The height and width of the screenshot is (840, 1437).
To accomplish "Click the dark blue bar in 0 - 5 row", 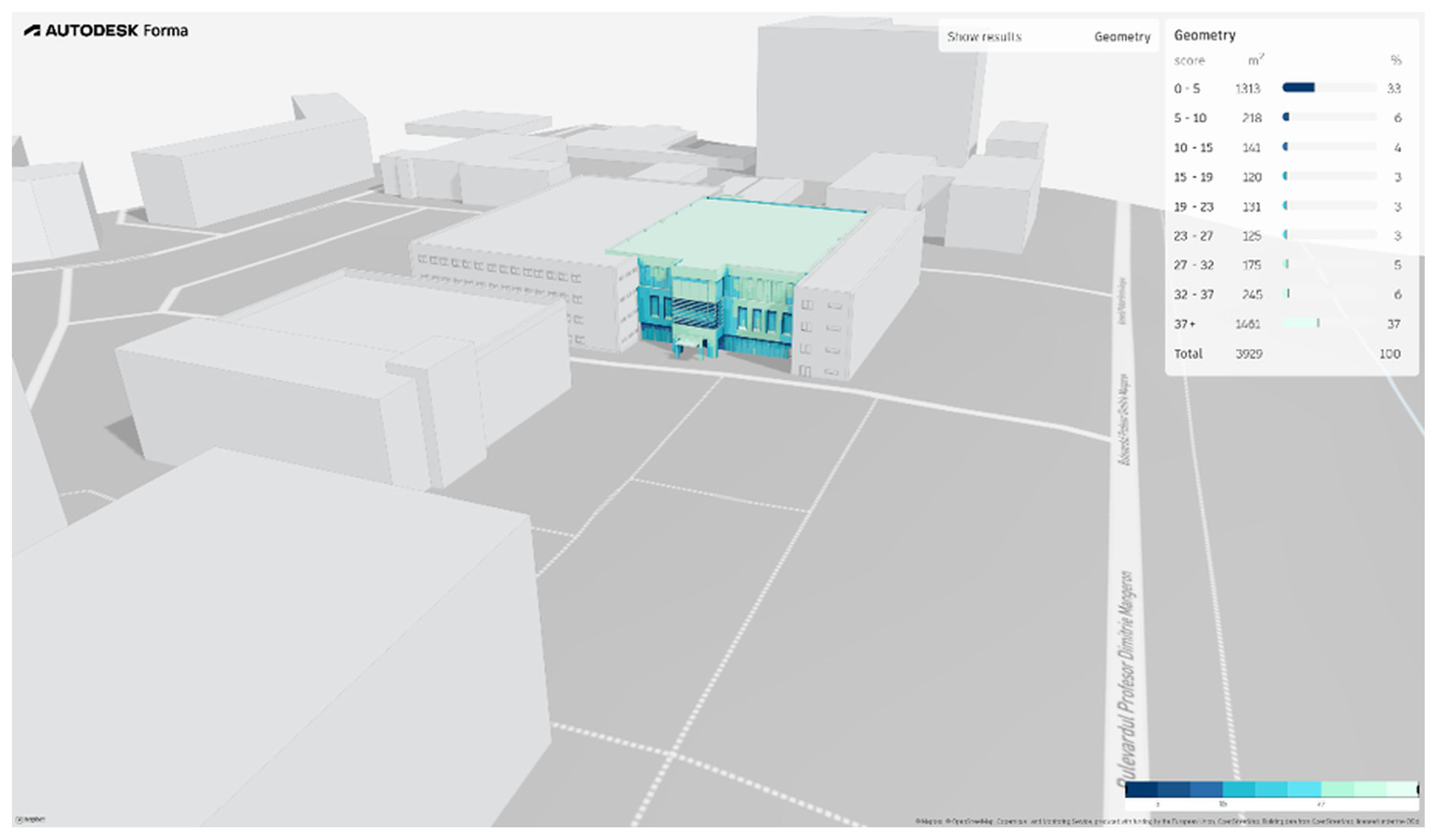I will point(1298,87).
